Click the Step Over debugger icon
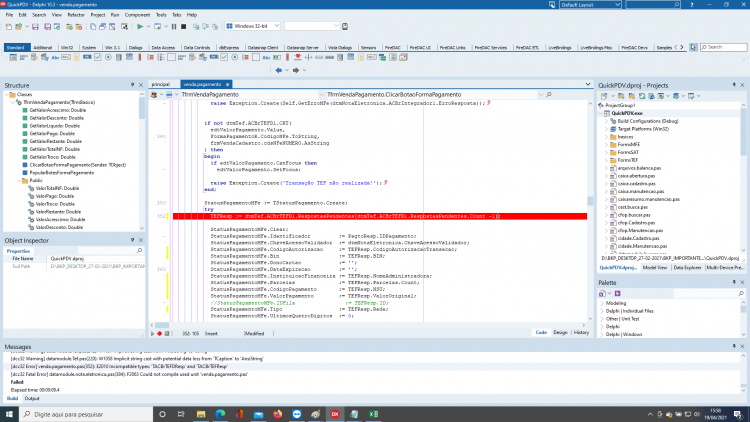Viewport: 750px width, 422px height. (205, 26)
